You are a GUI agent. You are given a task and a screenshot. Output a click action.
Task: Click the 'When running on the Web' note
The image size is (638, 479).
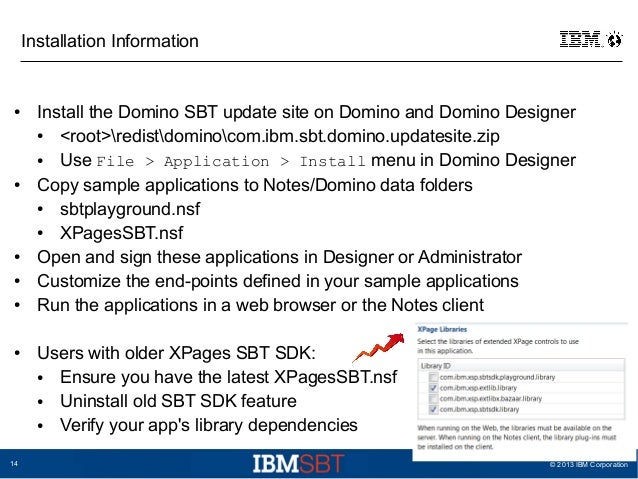click(517, 437)
